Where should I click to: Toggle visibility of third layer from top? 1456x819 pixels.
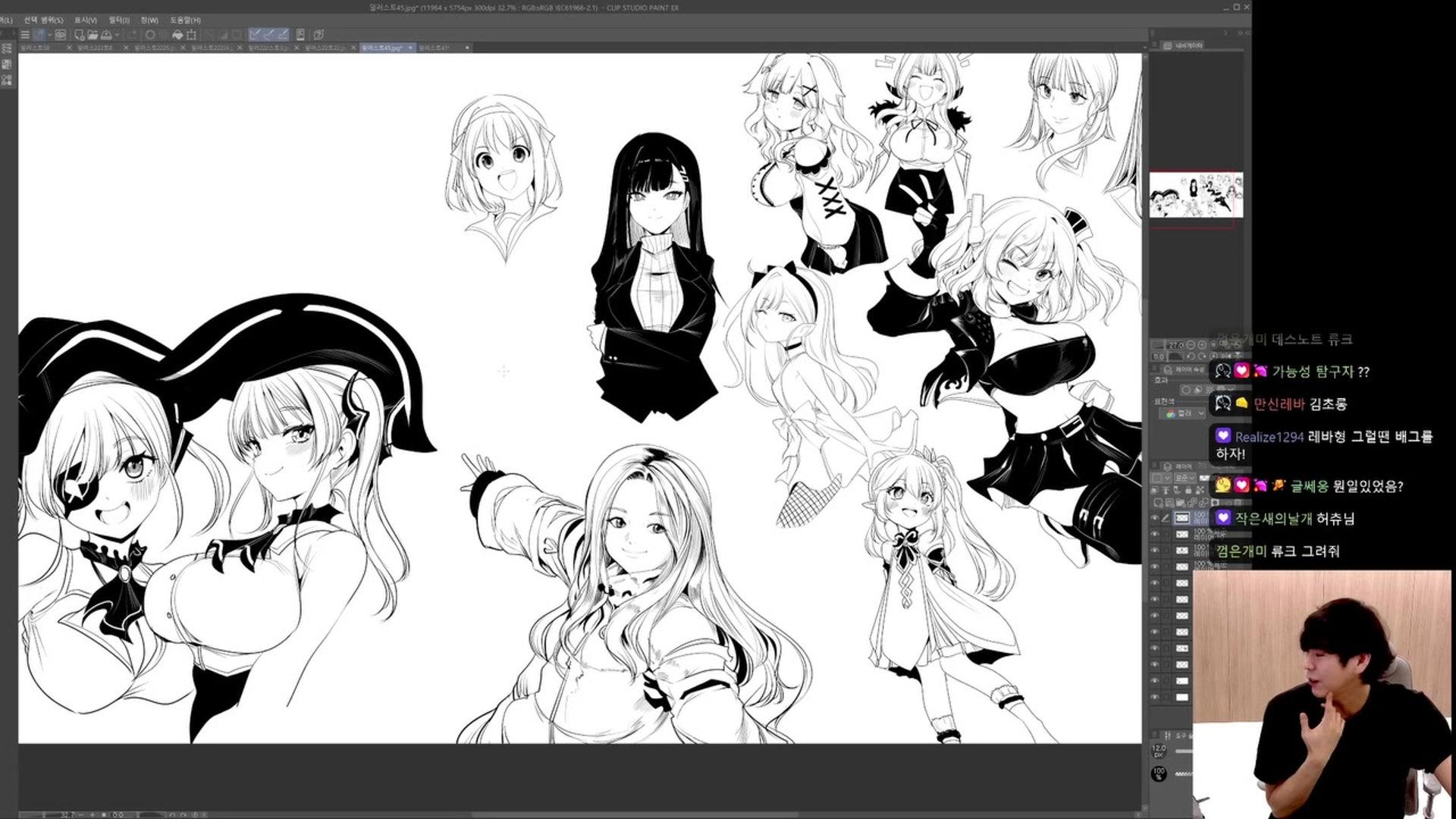click(x=1154, y=551)
